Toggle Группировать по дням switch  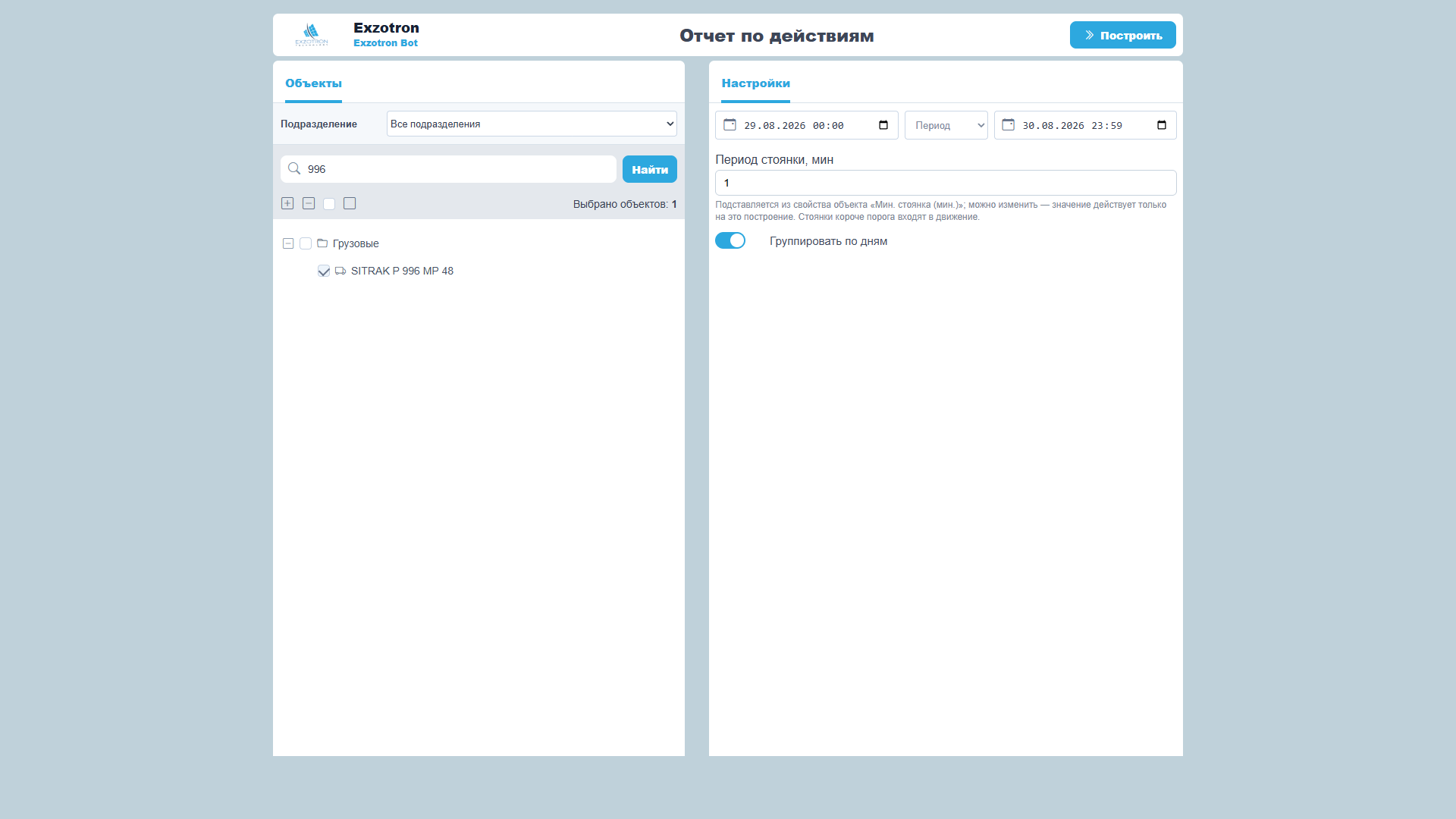[730, 240]
